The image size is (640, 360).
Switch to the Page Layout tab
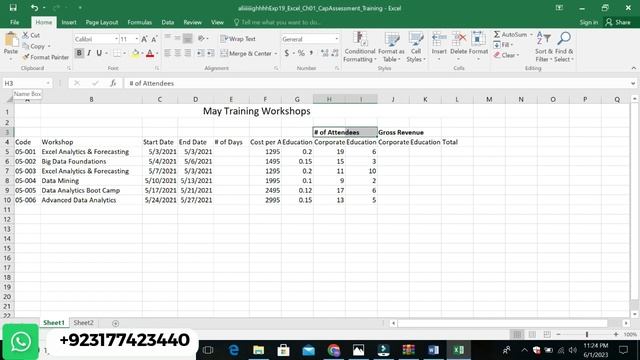102,22
